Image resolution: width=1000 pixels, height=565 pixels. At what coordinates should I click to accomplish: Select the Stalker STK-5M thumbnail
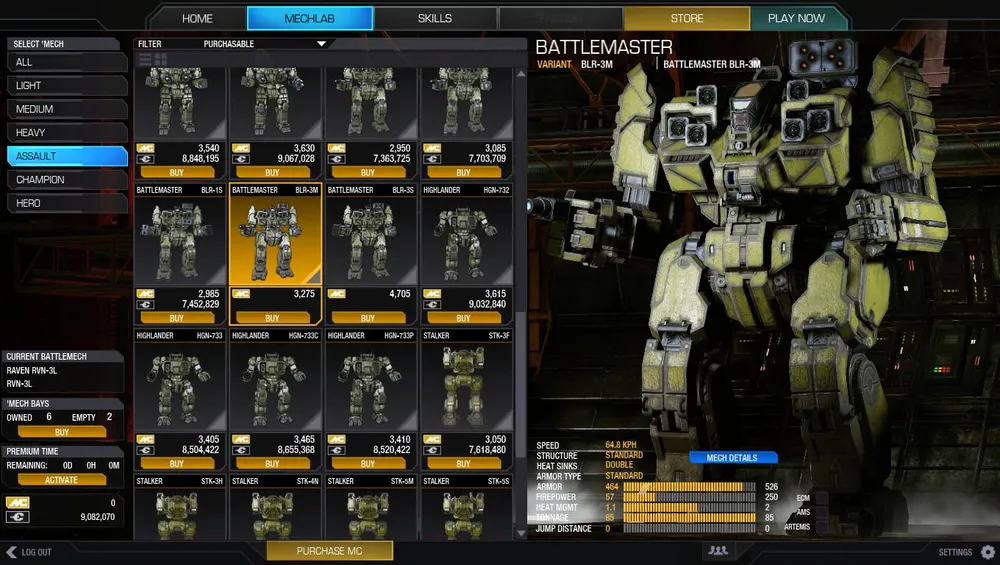point(371,512)
